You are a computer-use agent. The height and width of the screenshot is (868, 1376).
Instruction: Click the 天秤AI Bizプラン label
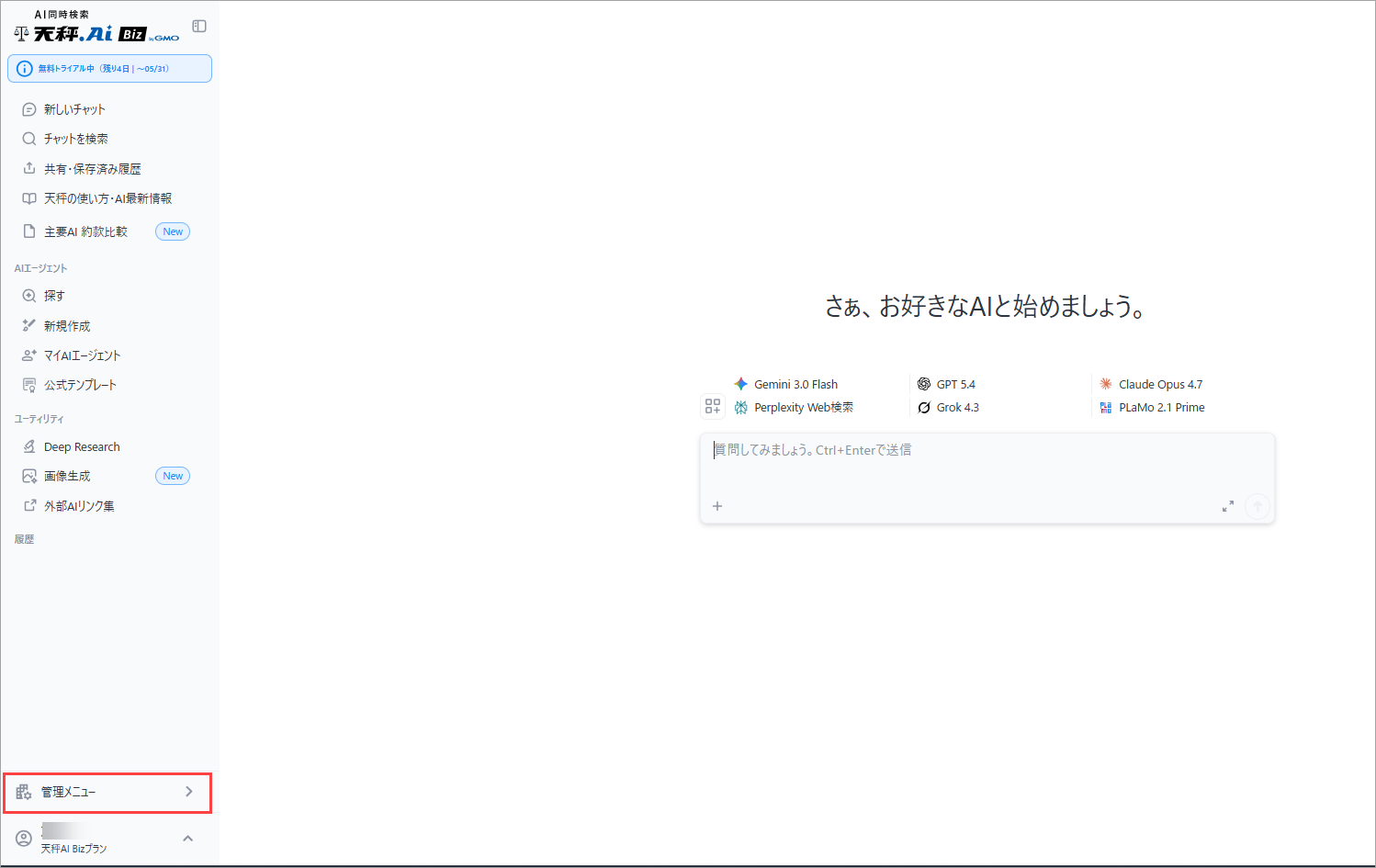point(73,849)
